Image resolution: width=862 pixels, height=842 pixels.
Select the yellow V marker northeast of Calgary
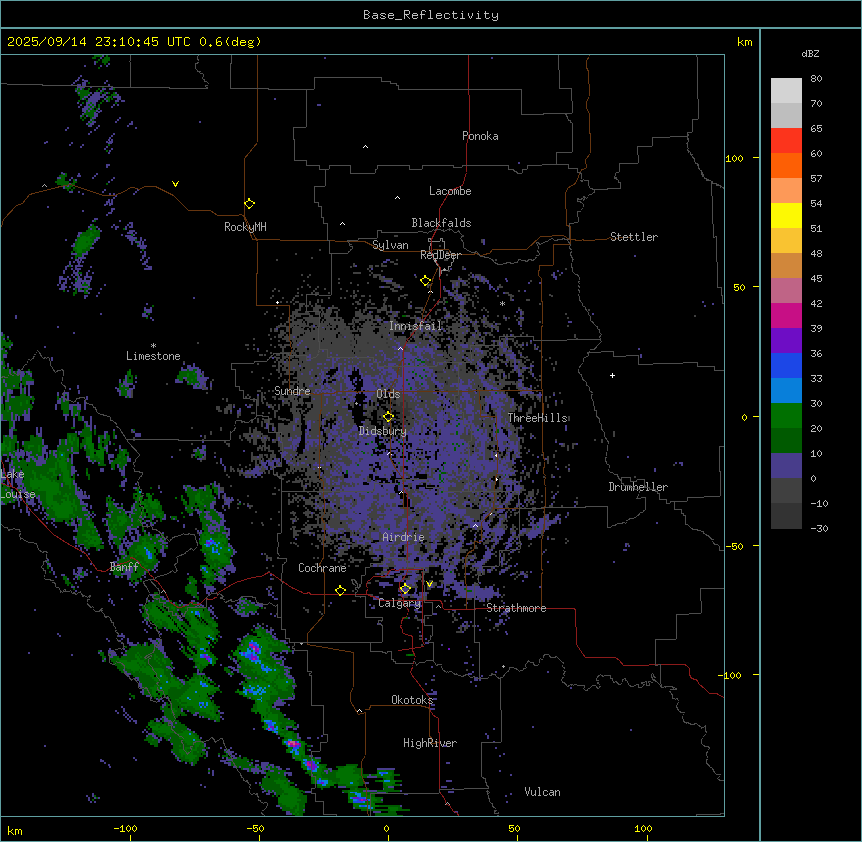point(429,584)
